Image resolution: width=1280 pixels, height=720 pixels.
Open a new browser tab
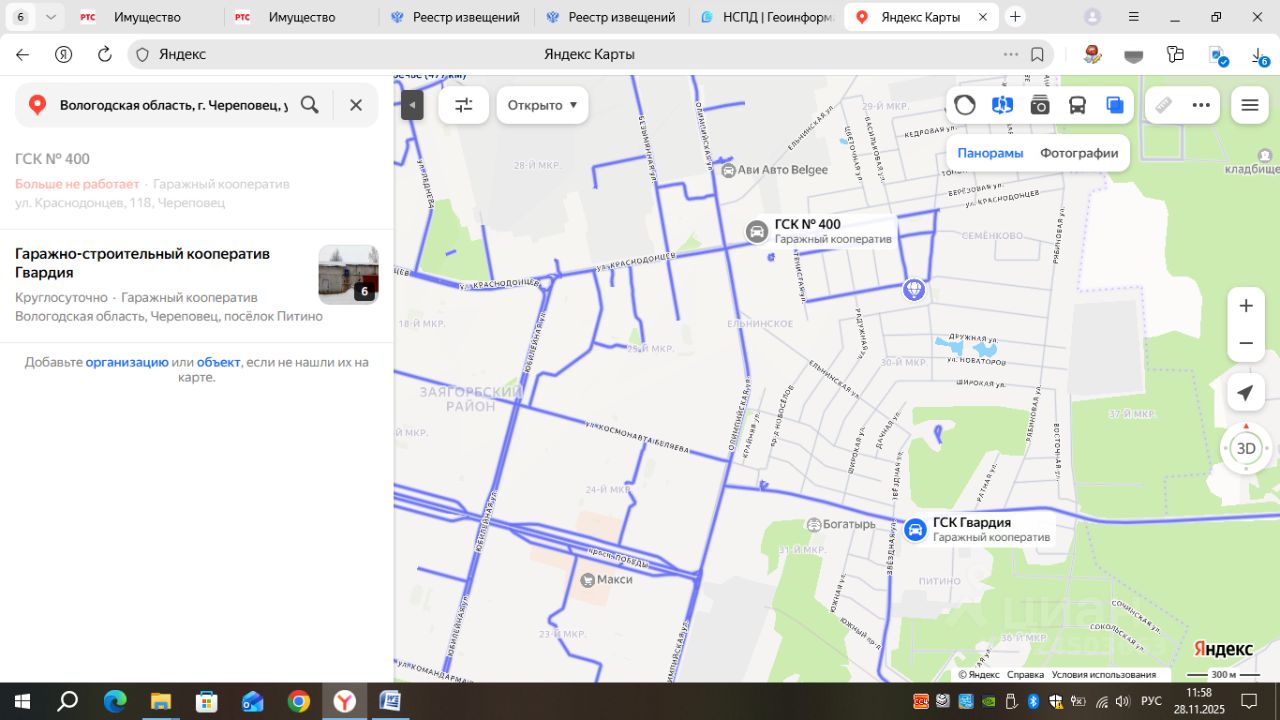(x=1015, y=17)
